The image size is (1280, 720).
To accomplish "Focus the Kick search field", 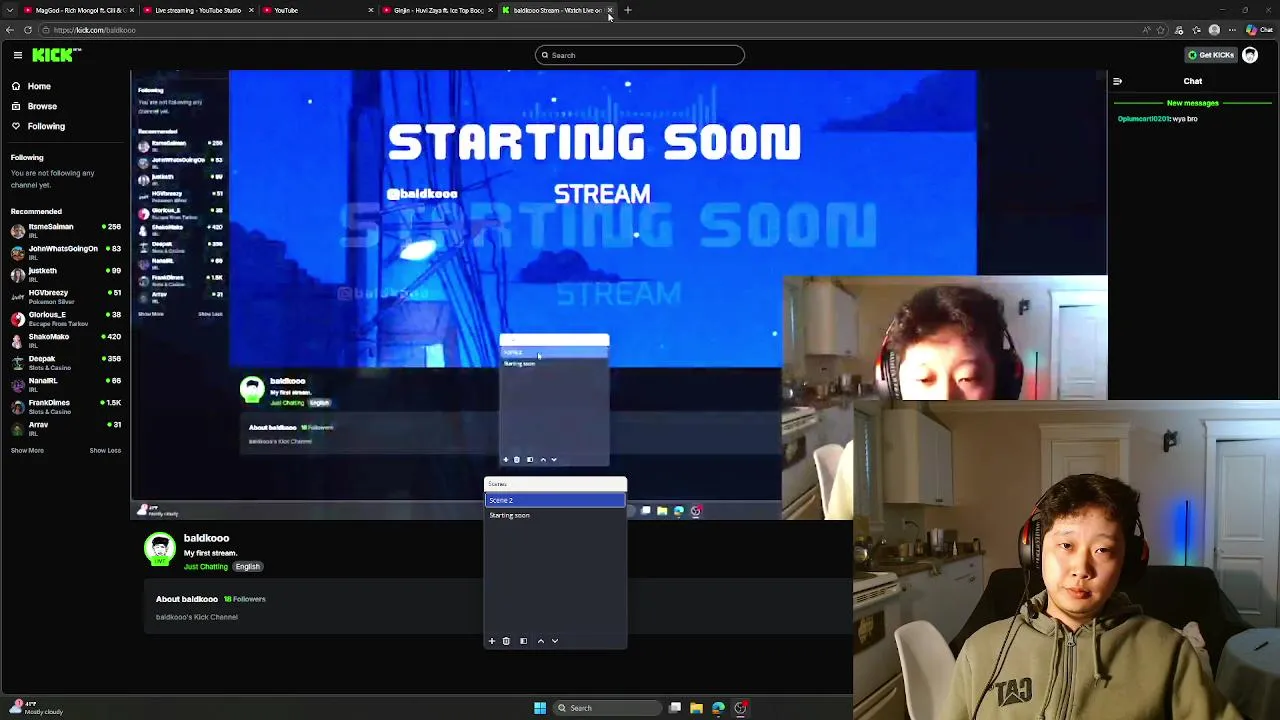I will [x=640, y=55].
